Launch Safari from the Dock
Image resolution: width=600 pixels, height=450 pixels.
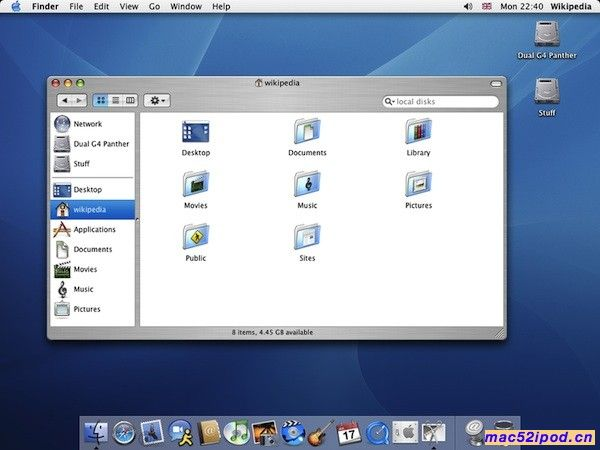124,433
